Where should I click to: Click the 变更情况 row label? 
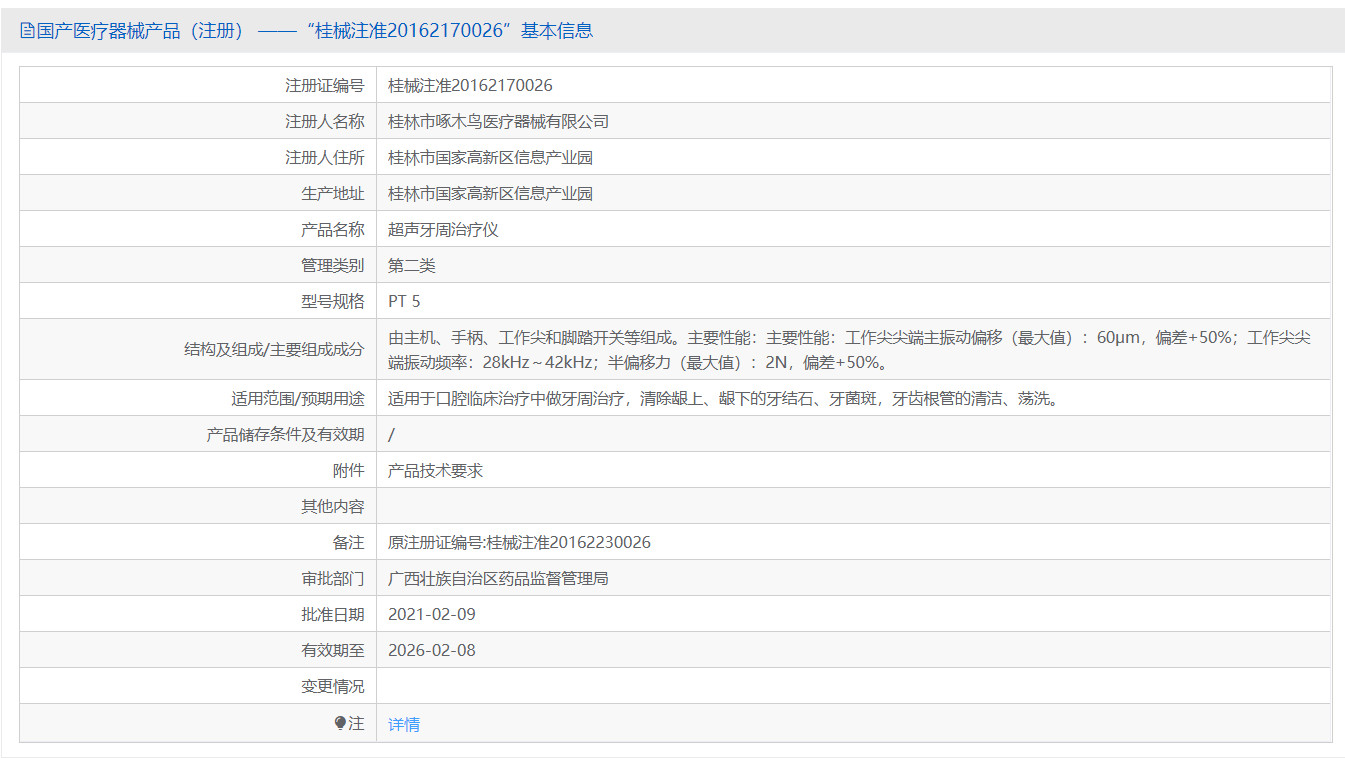tap(333, 686)
